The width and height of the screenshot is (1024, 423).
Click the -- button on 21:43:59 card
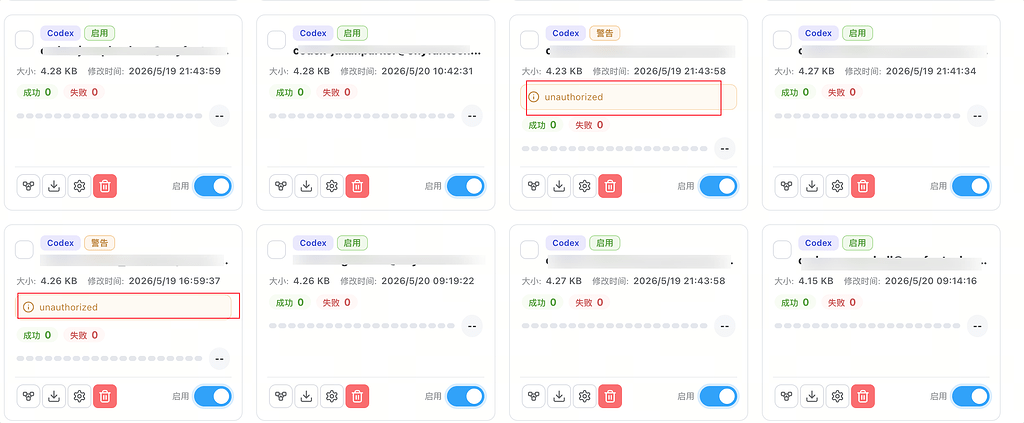219,116
